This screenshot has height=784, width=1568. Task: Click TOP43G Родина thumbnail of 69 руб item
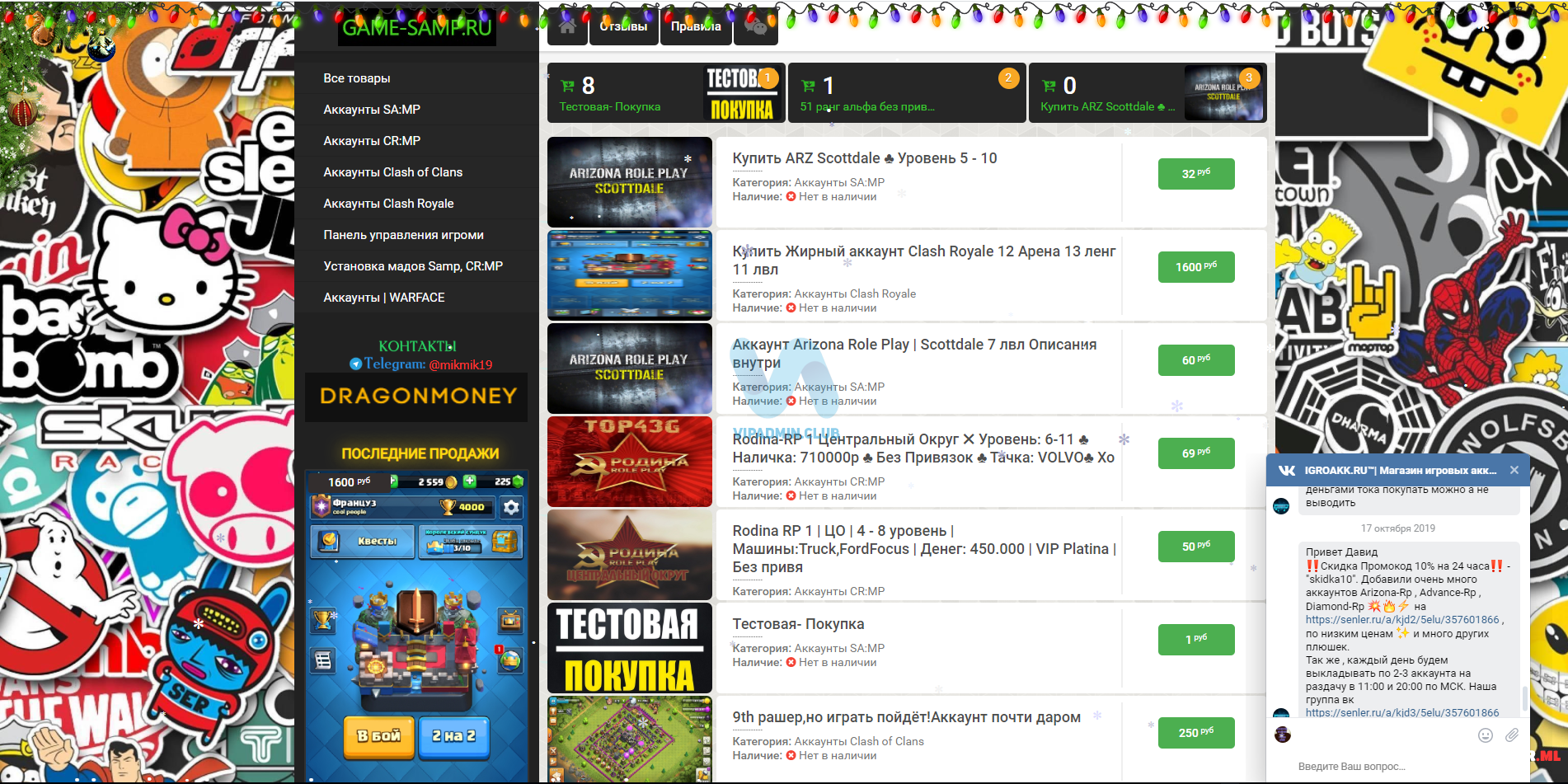(x=630, y=462)
